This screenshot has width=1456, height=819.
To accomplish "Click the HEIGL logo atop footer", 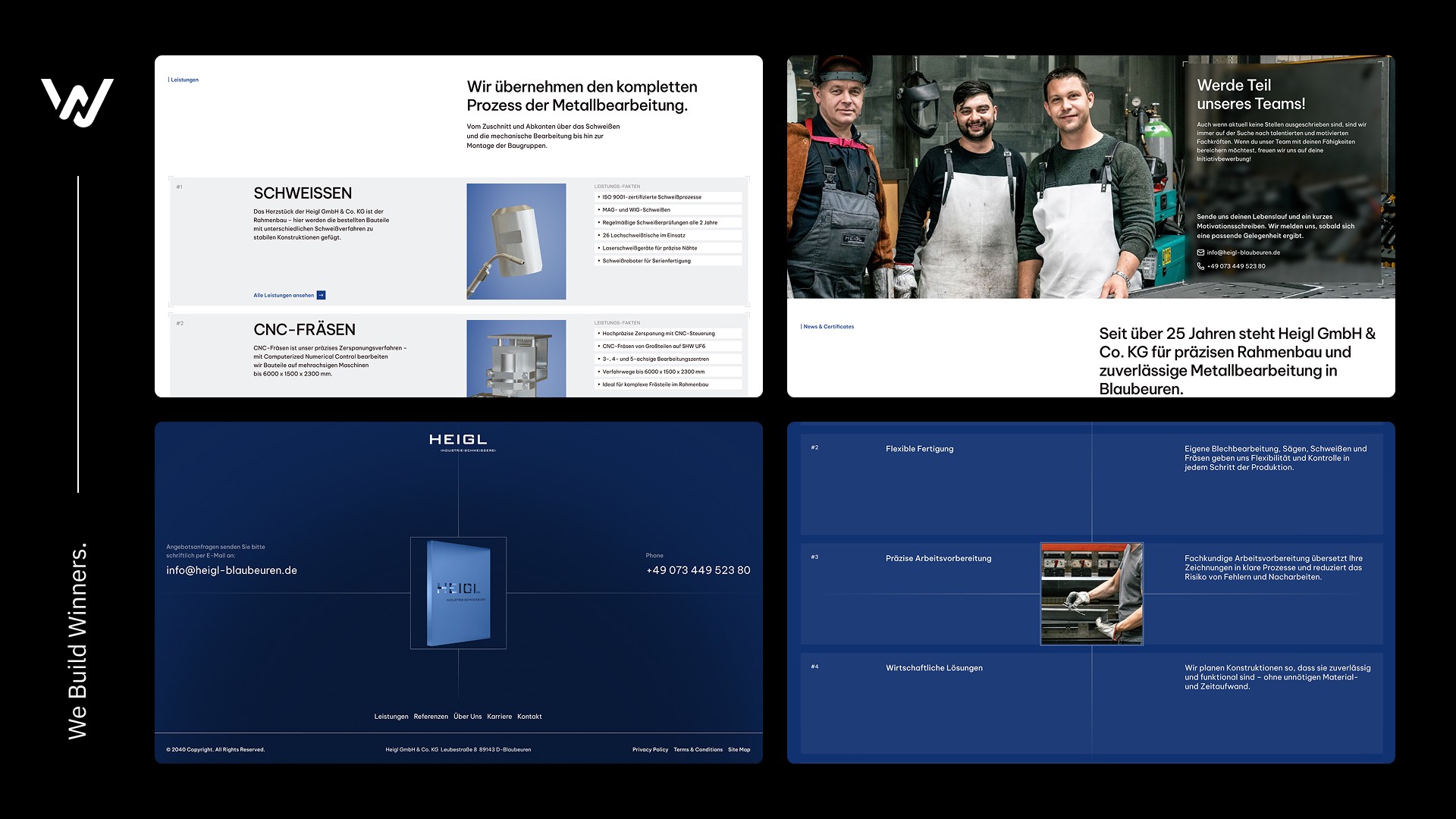I will point(458,442).
